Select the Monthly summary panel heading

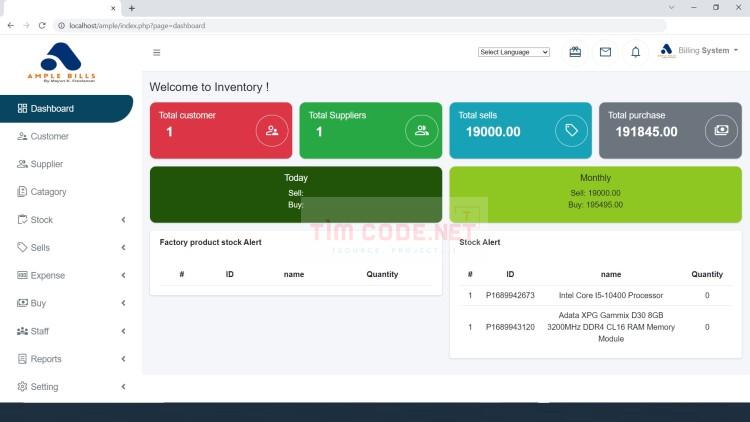pos(595,178)
